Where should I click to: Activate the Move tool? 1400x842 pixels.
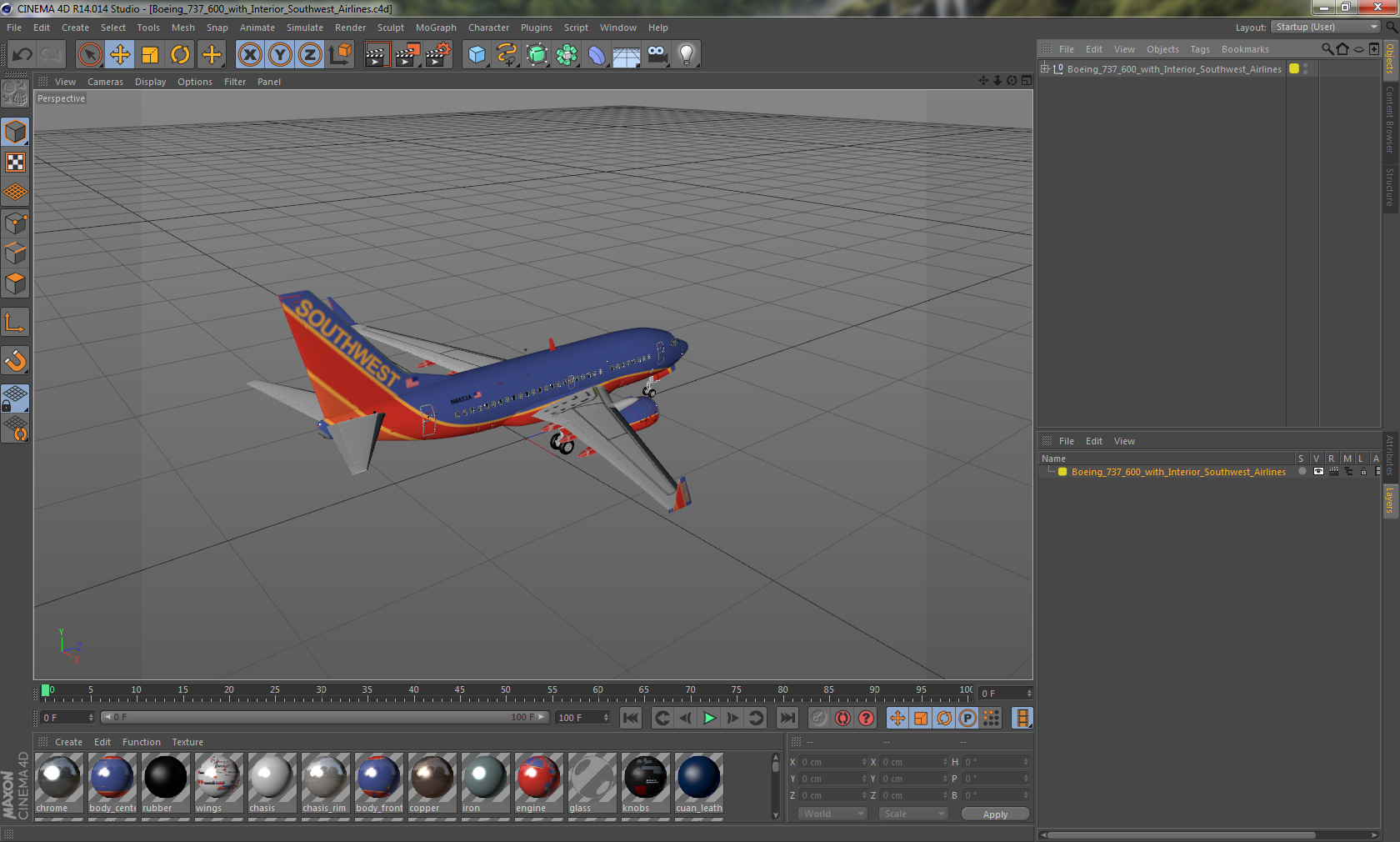120,55
